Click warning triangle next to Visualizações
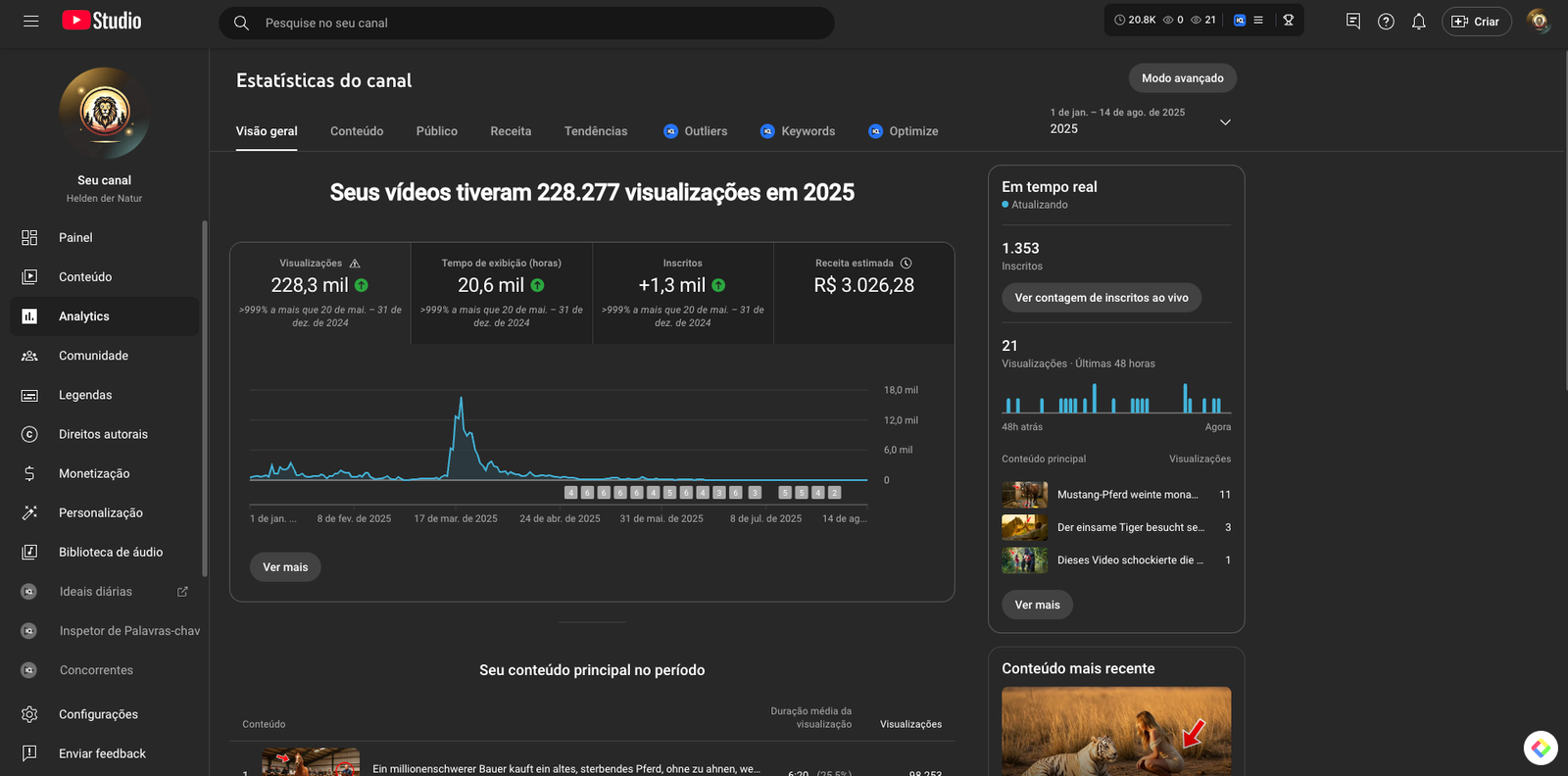This screenshot has height=776, width=1568. (355, 264)
